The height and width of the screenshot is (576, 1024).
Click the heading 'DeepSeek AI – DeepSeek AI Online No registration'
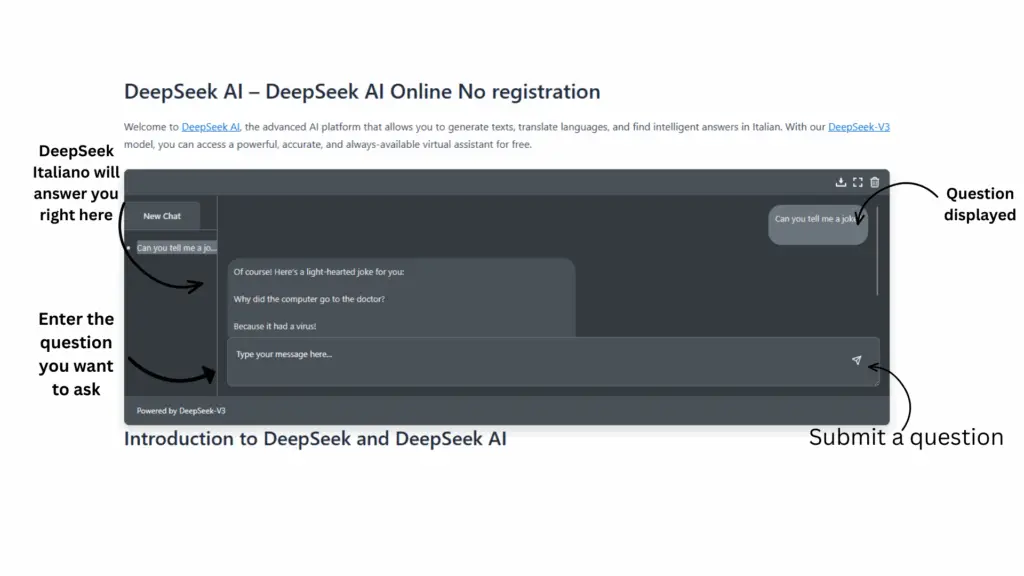pos(362,91)
